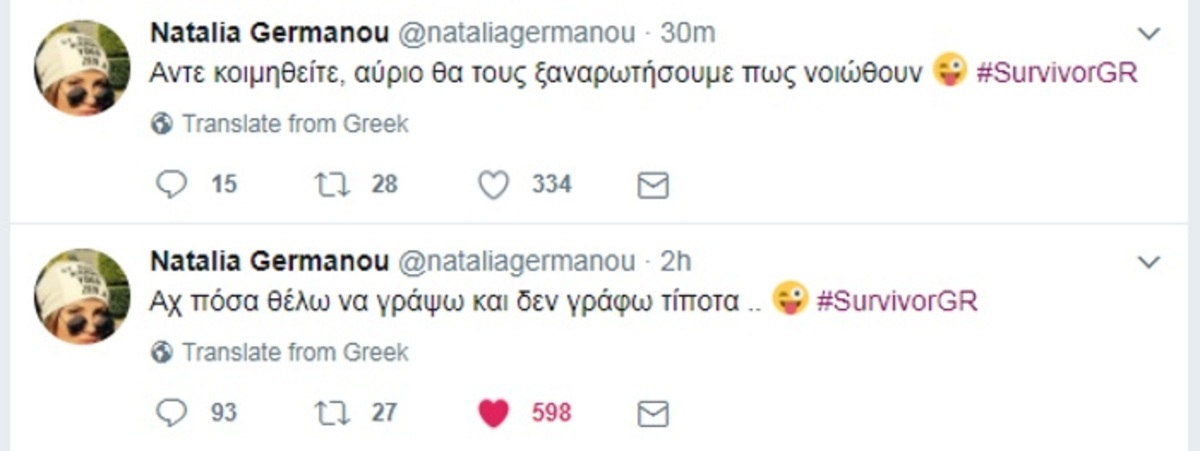Click the profile picture on the 2h tweet
The width and height of the screenshot is (1200, 451).
pos(84,297)
